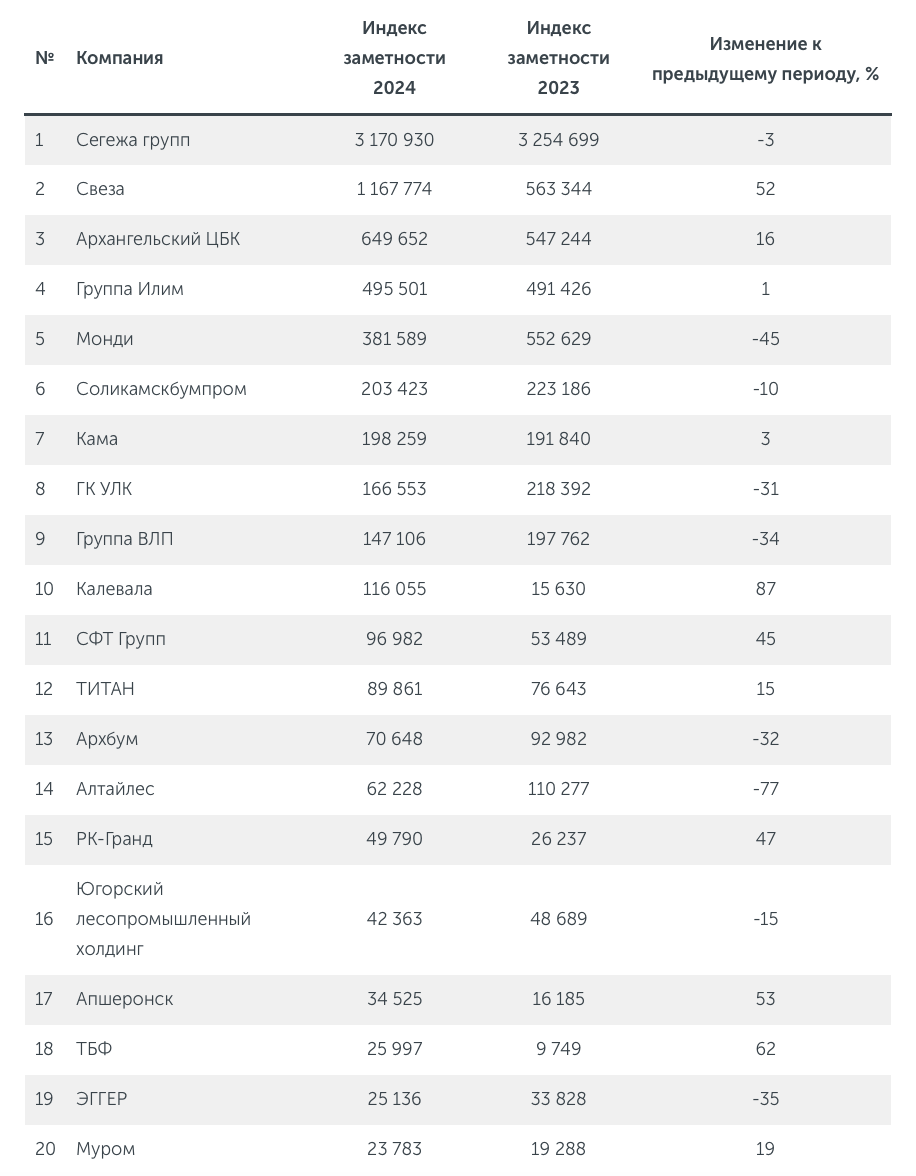This screenshot has width=916, height=1176.
Task: Select the СФТ Групп company cell
Action: (x=121, y=639)
